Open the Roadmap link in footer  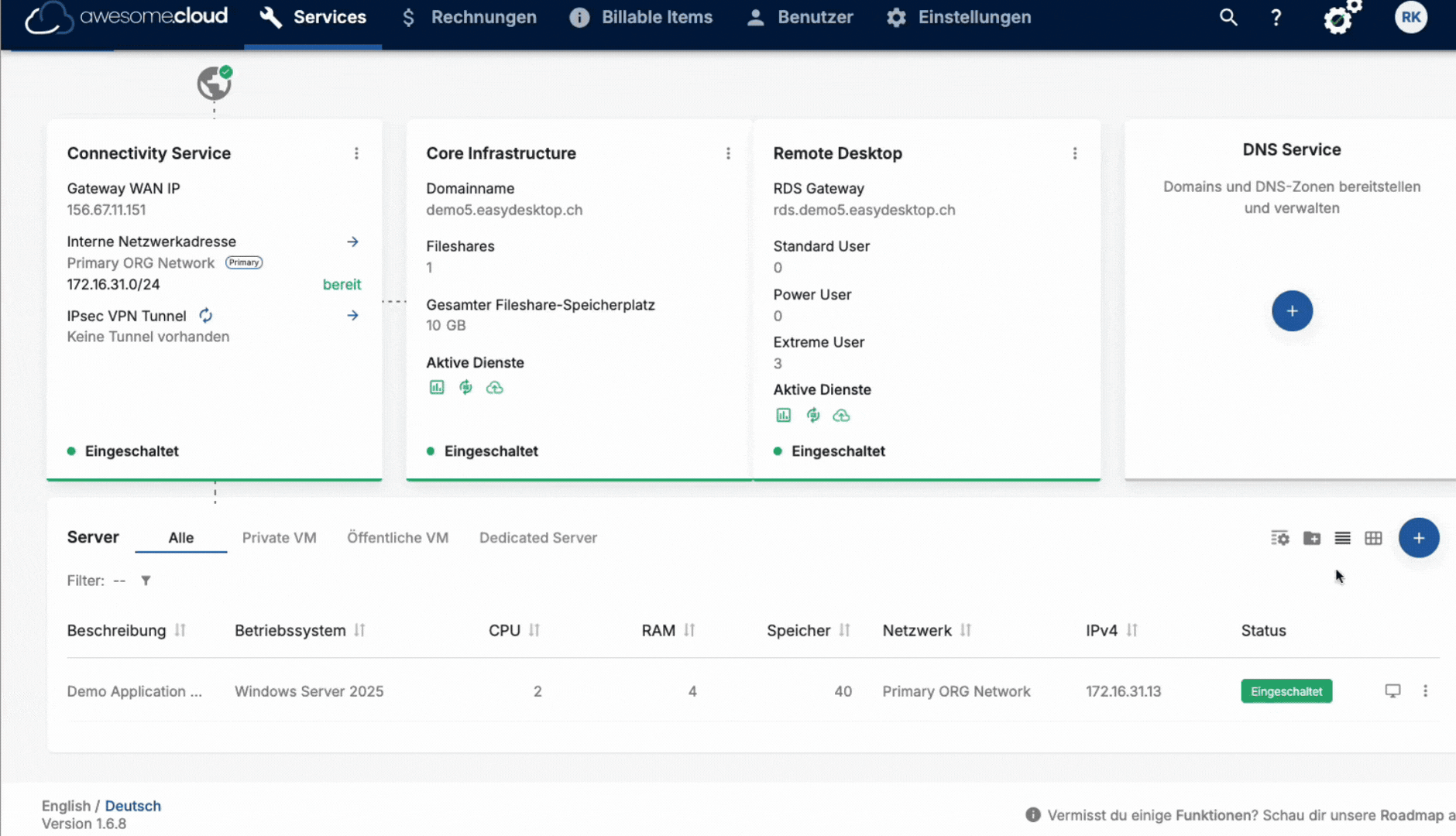(1412, 815)
